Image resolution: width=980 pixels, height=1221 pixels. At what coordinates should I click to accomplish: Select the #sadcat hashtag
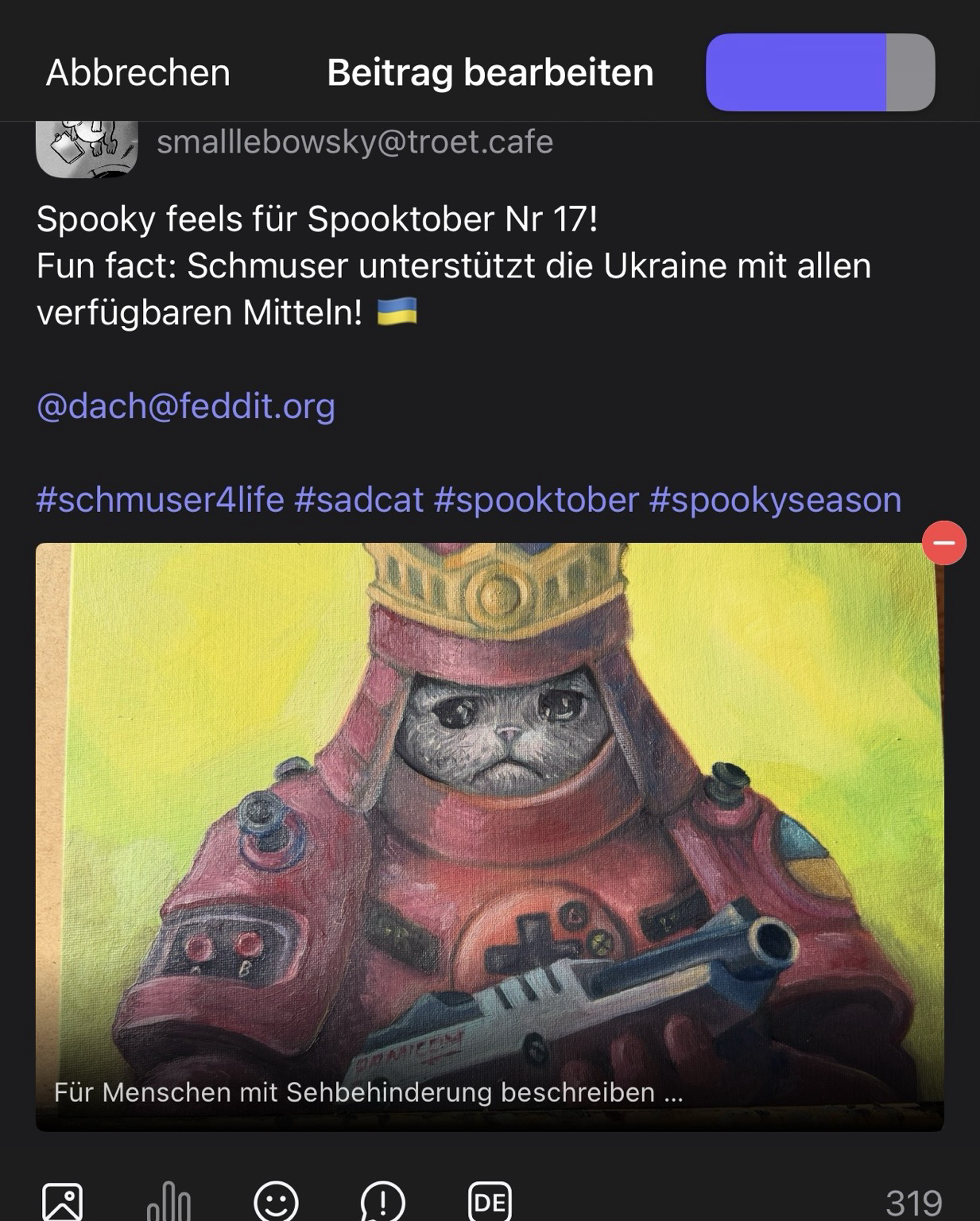359,499
